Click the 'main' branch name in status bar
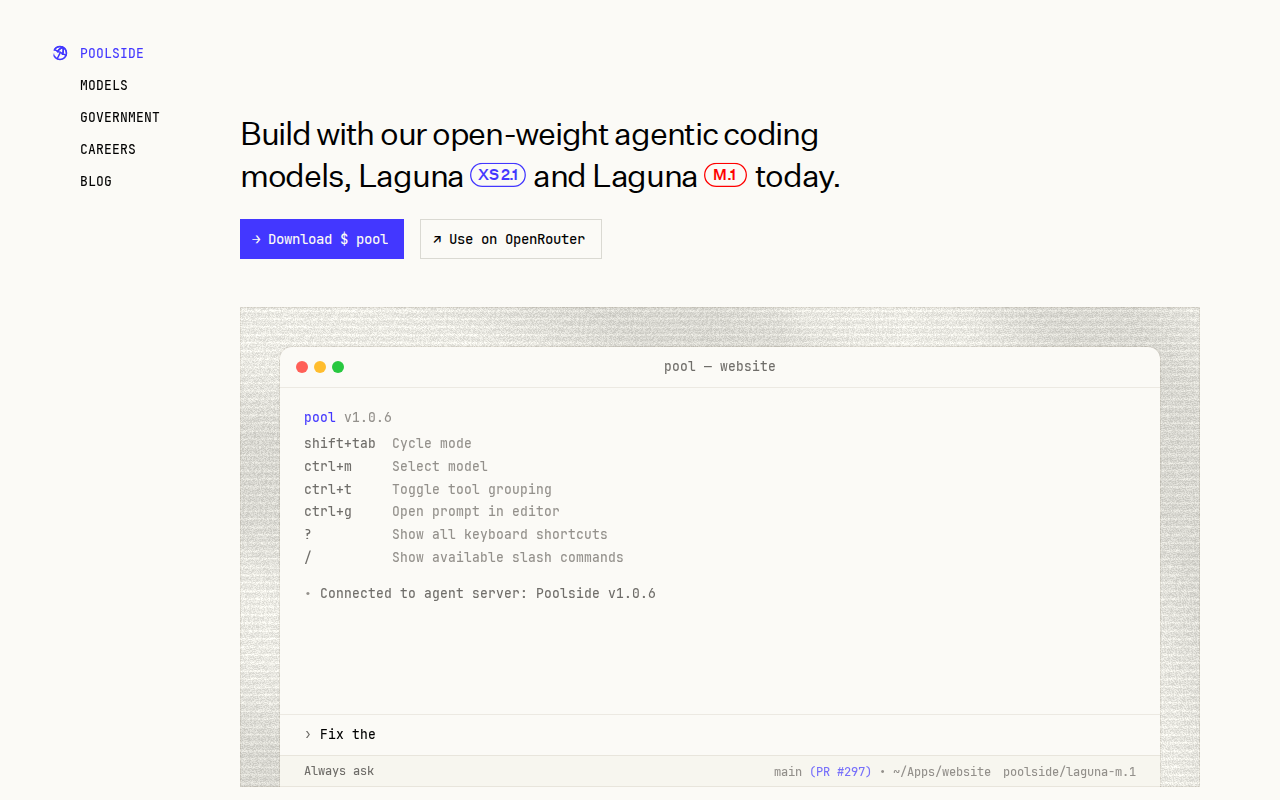Viewport: 1280px width, 800px height. coord(788,771)
